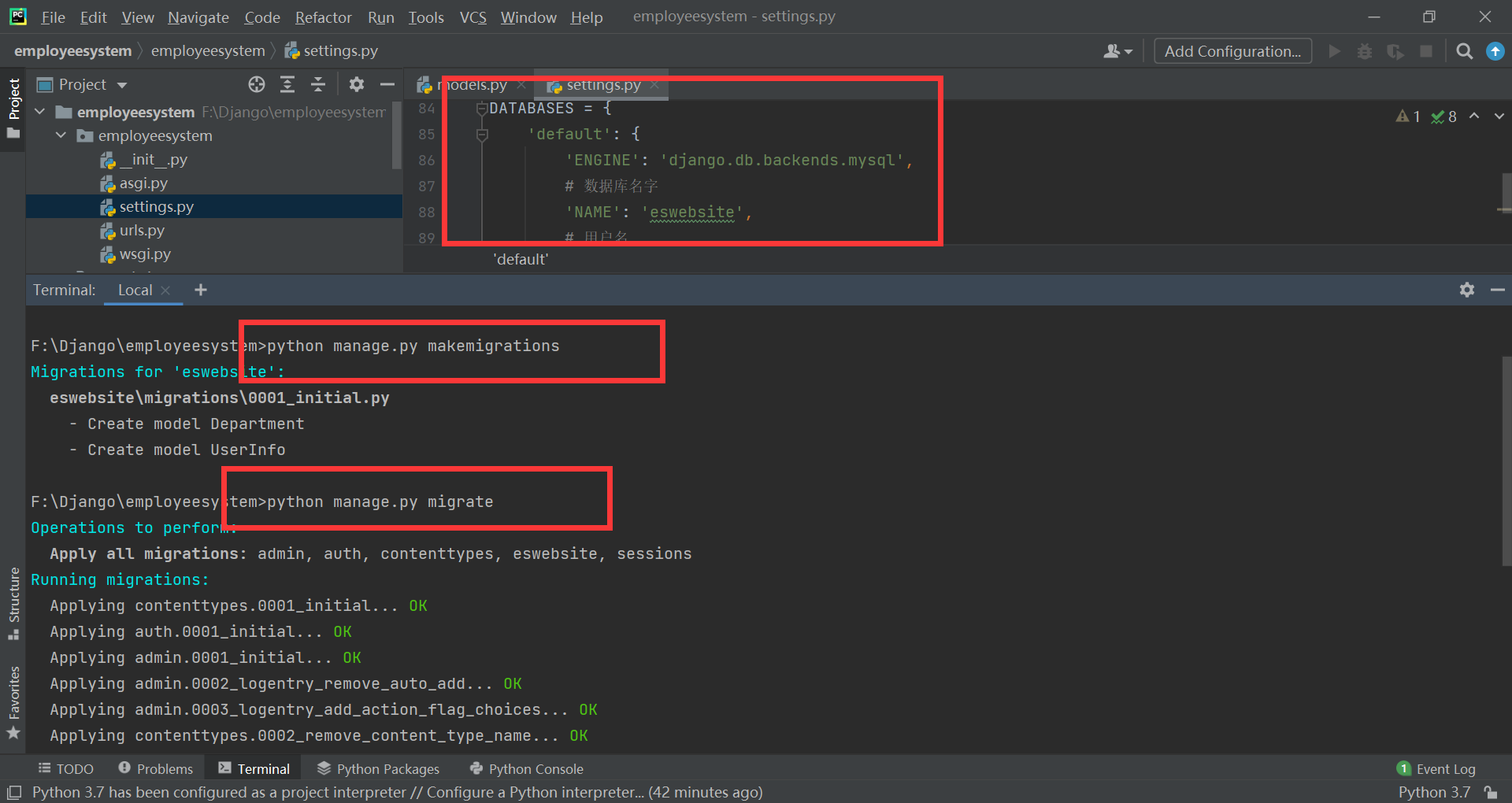The width and height of the screenshot is (1512, 803).
Task: Click Python 3.7 interpreter in status bar
Action: (1434, 792)
